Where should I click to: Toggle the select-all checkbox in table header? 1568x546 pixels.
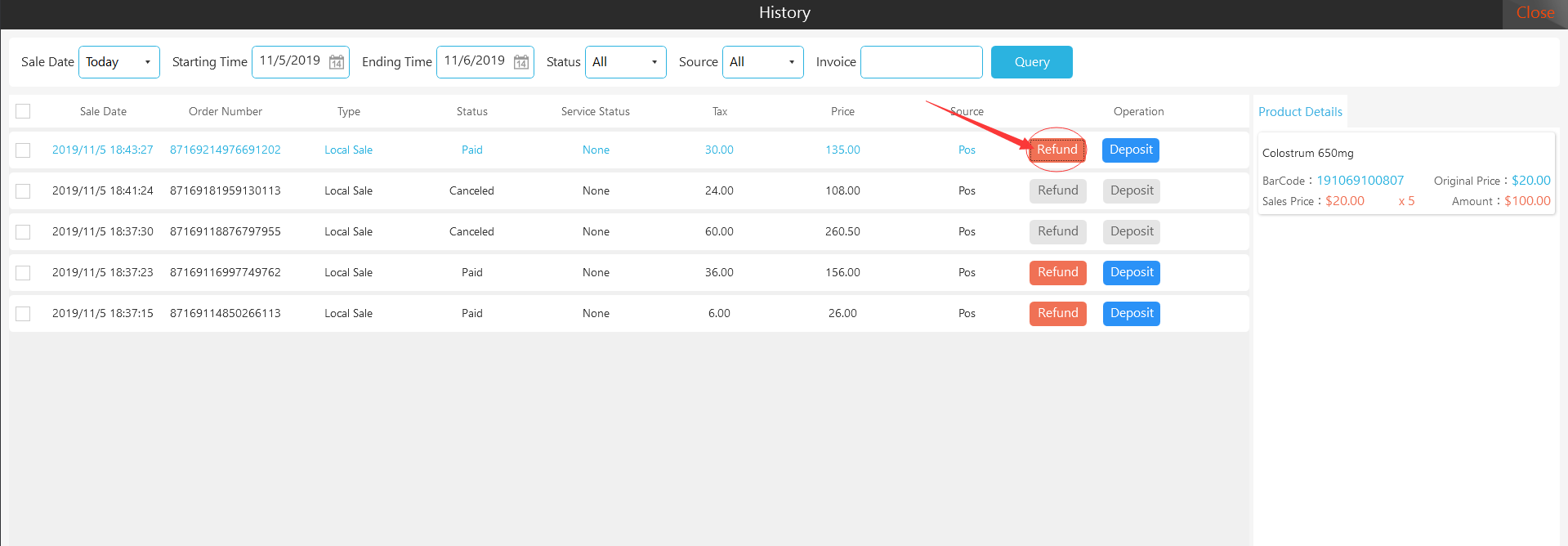tap(23, 111)
